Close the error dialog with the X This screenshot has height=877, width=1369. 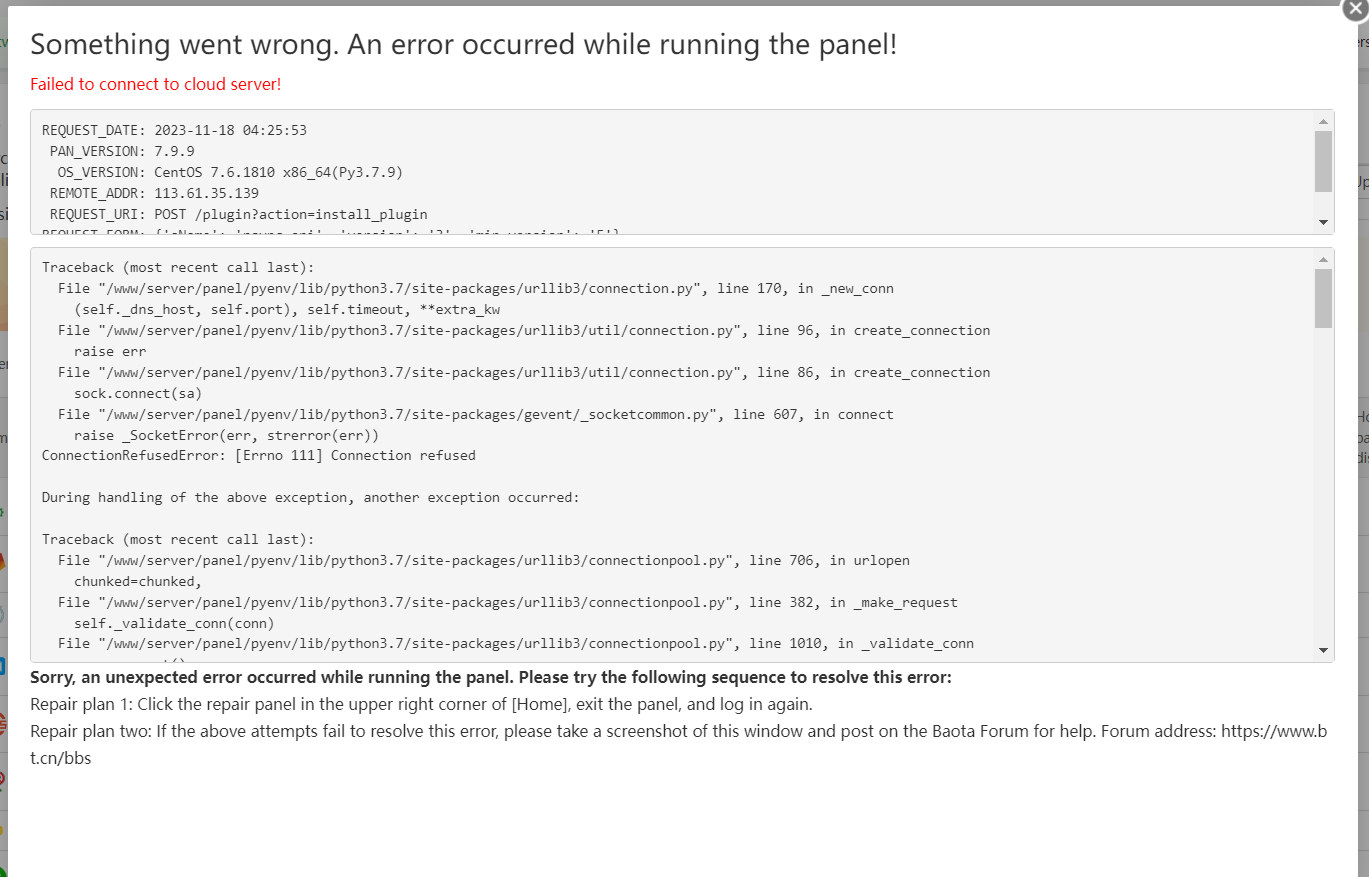[x=1354, y=10]
